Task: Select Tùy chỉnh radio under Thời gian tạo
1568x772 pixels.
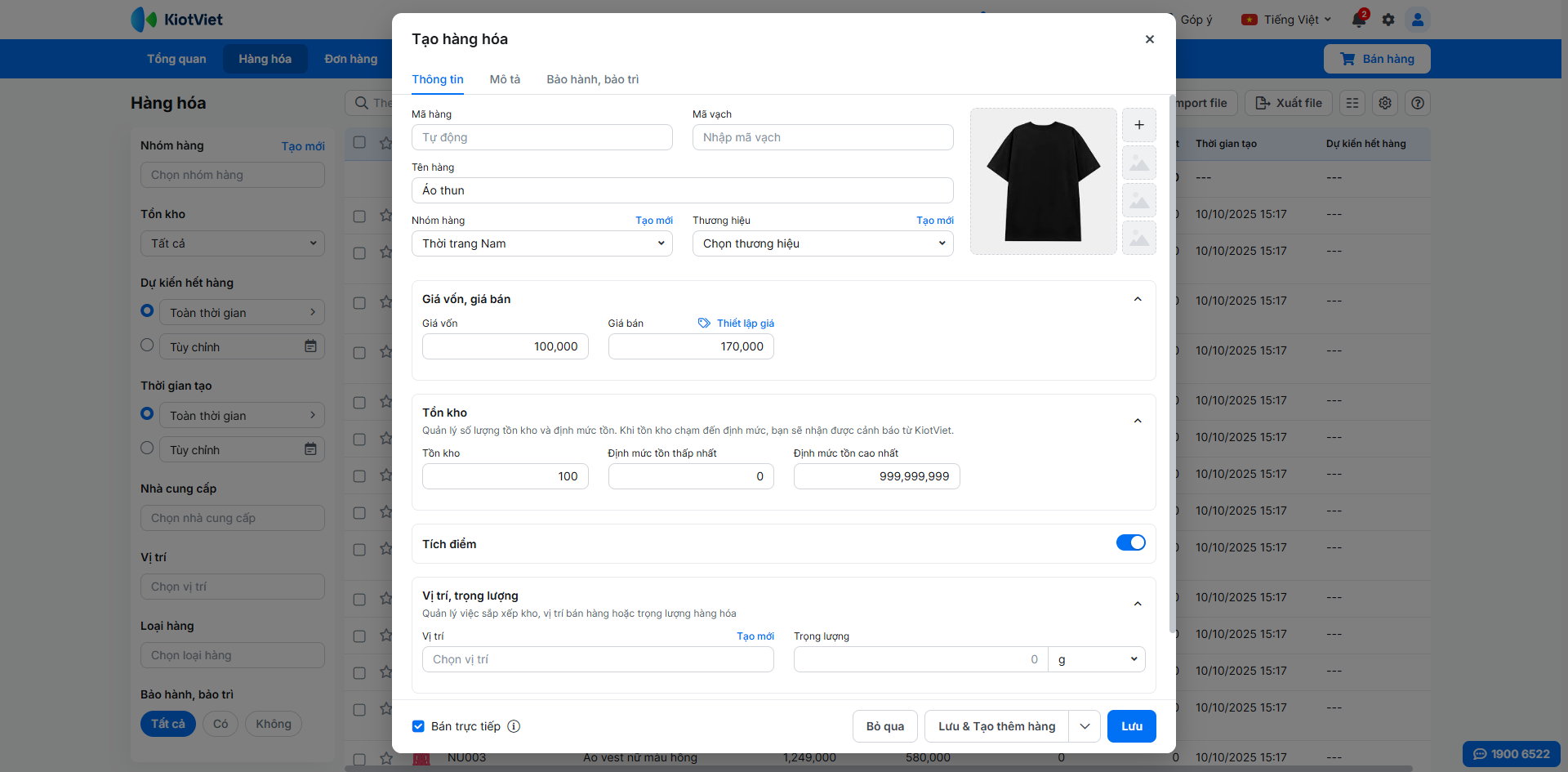Action: pos(147,448)
